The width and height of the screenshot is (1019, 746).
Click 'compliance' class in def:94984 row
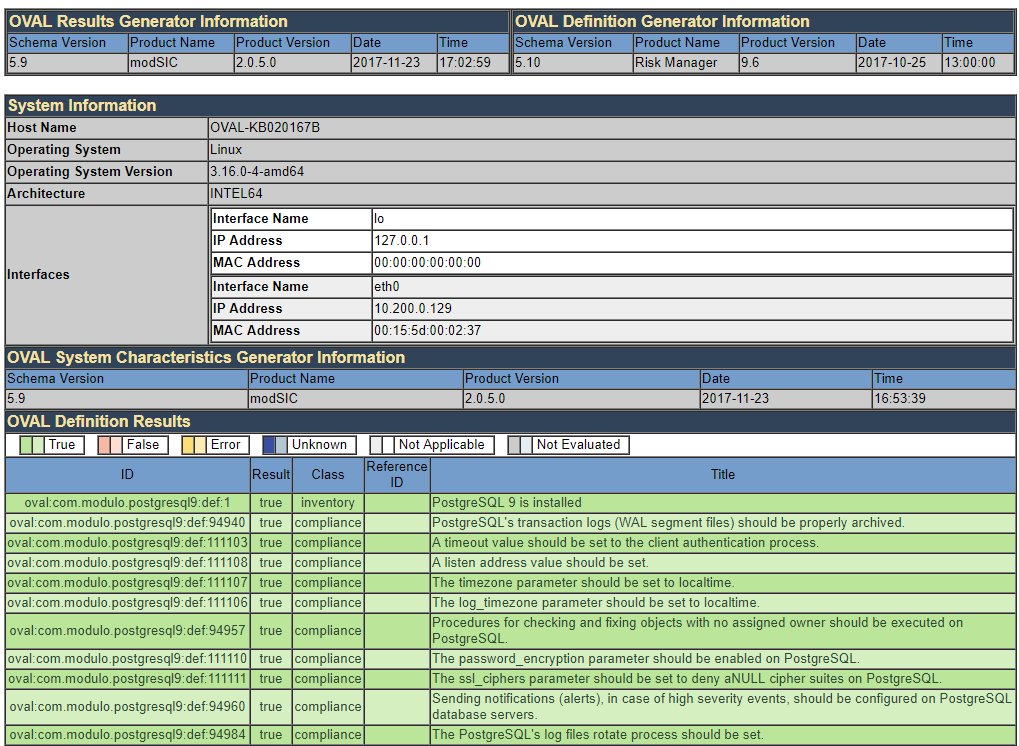click(328, 735)
